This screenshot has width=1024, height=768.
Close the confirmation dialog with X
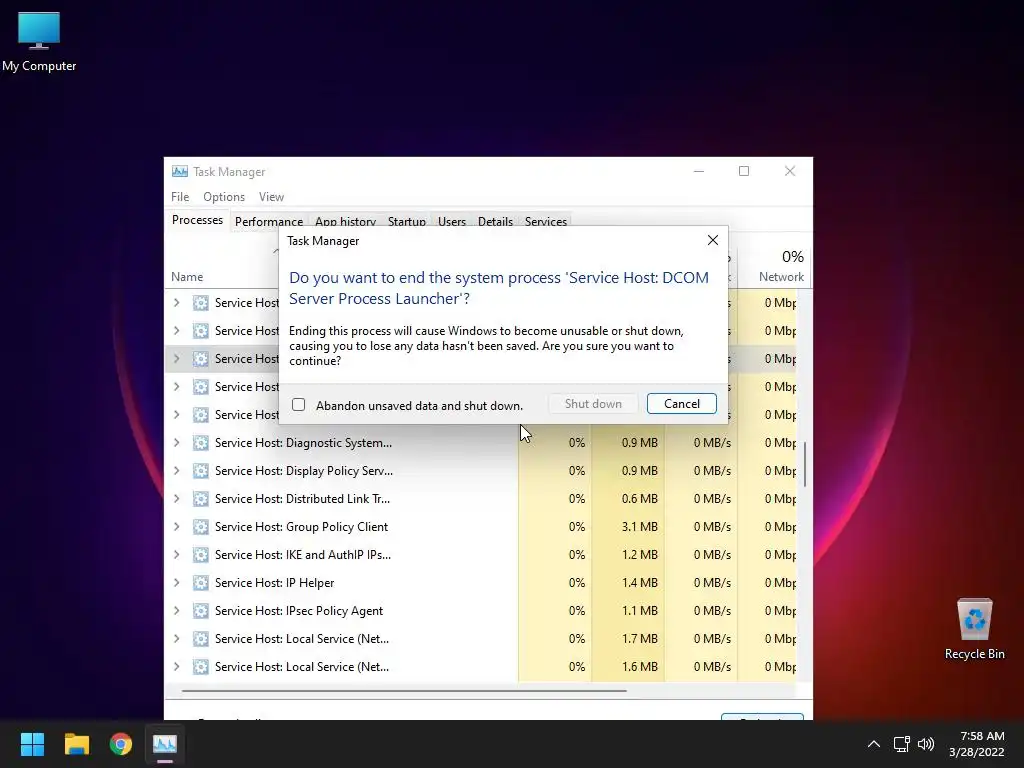tap(712, 240)
